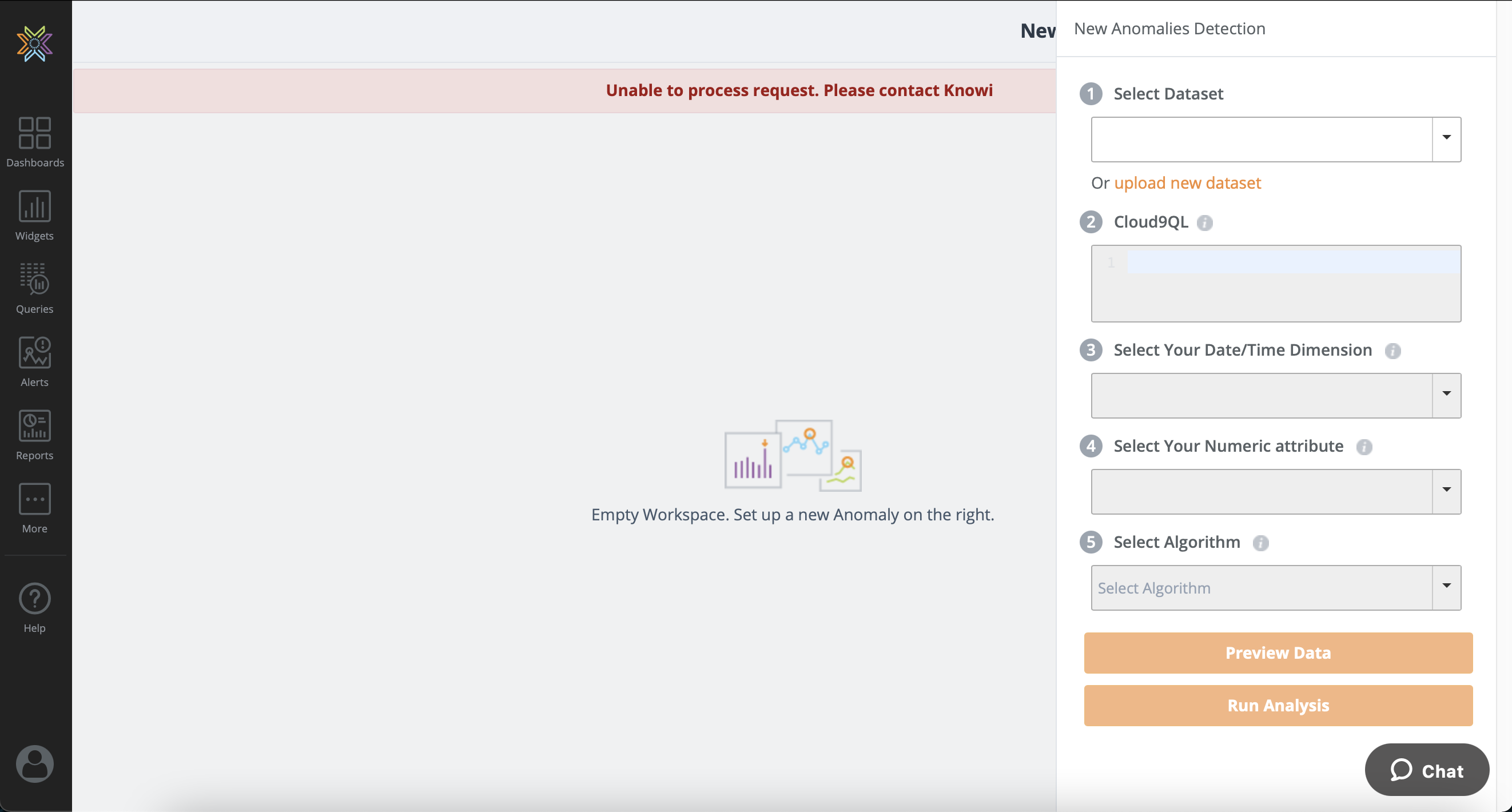The width and height of the screenshot is (1512, 812).
Task: Open the user profile avatar
Action: (x=35, y=763)
